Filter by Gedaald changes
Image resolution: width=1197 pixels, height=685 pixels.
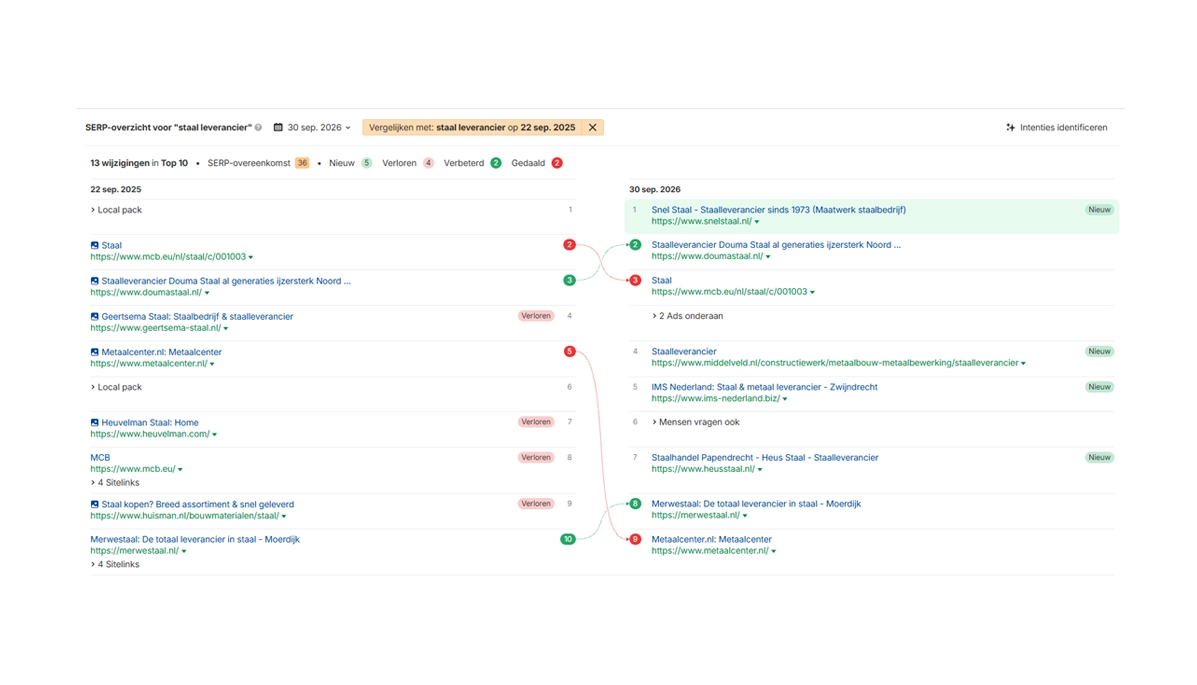tap(537, 163)
